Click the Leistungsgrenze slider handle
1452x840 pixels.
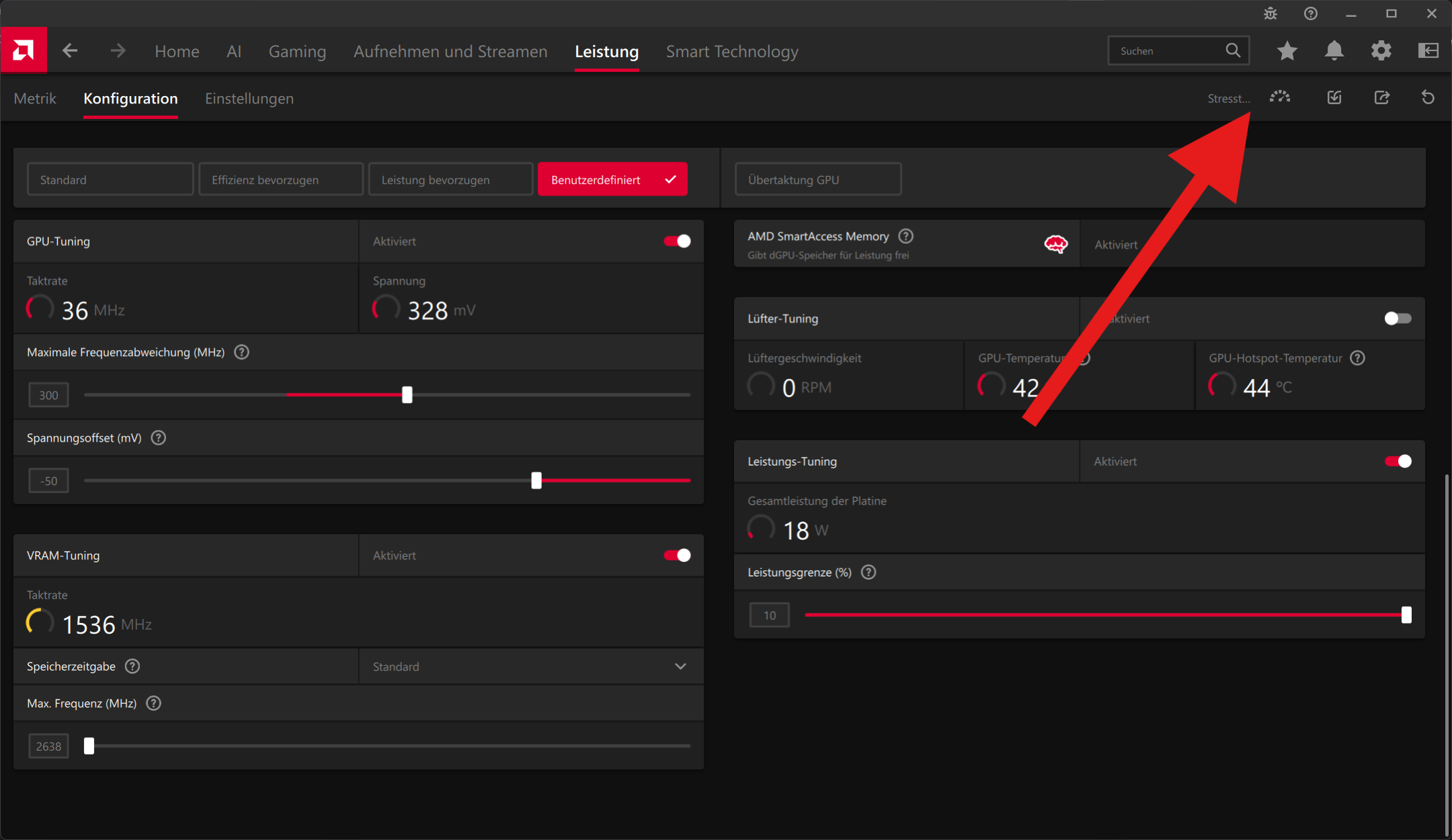(x=1406, y=615)
